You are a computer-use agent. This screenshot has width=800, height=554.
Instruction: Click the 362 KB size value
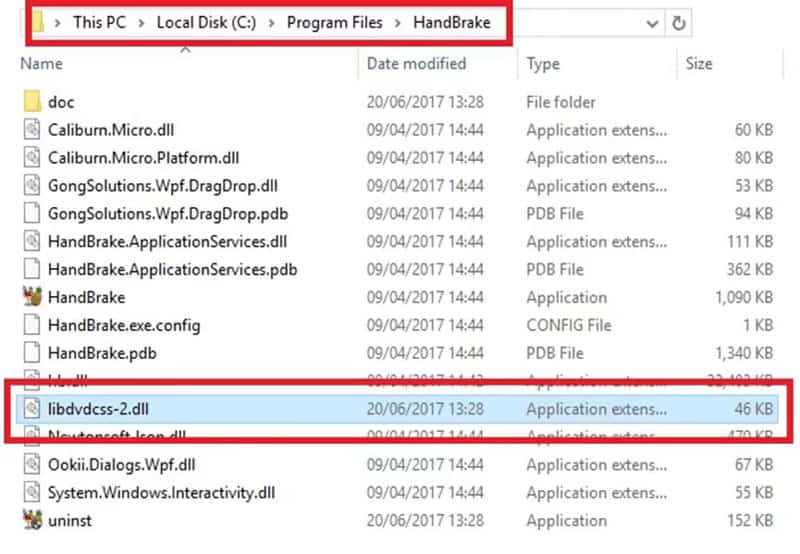pyautogui.click(x=751, y=269)
